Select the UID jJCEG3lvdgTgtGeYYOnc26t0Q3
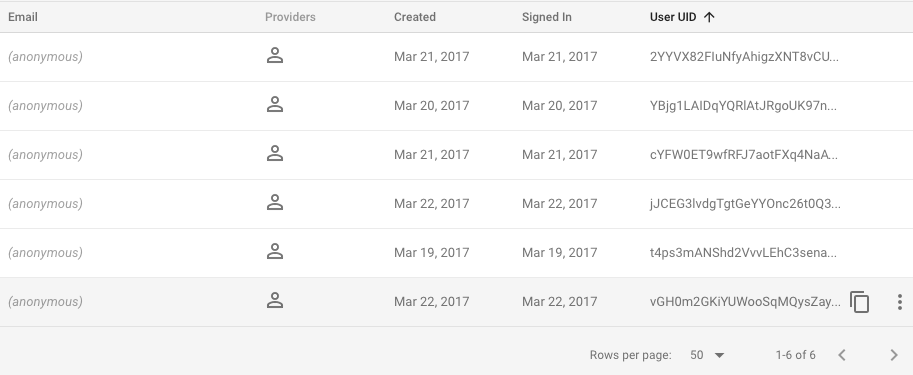913x375 pixels. pos(745,203)
